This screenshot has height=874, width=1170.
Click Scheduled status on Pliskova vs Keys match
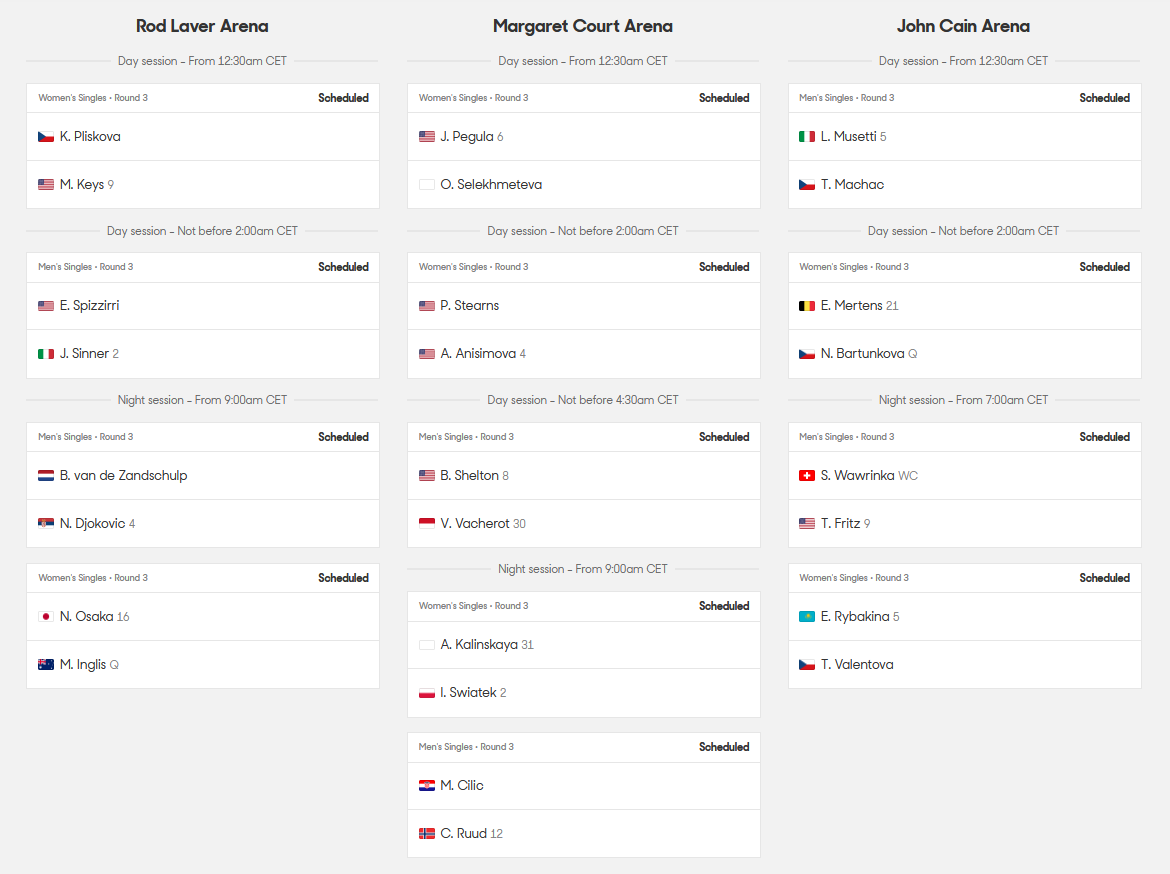point(343,98)
